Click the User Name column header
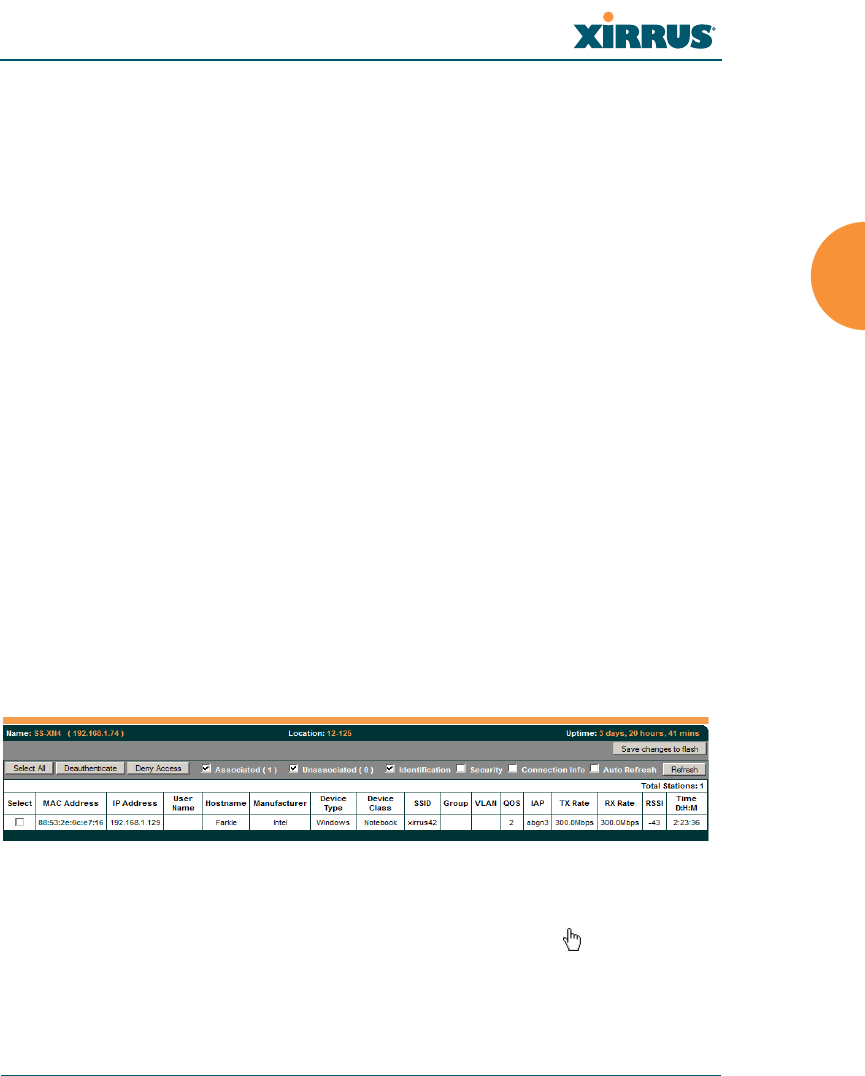Screen dimensions: 865x1076 point(183,803)
